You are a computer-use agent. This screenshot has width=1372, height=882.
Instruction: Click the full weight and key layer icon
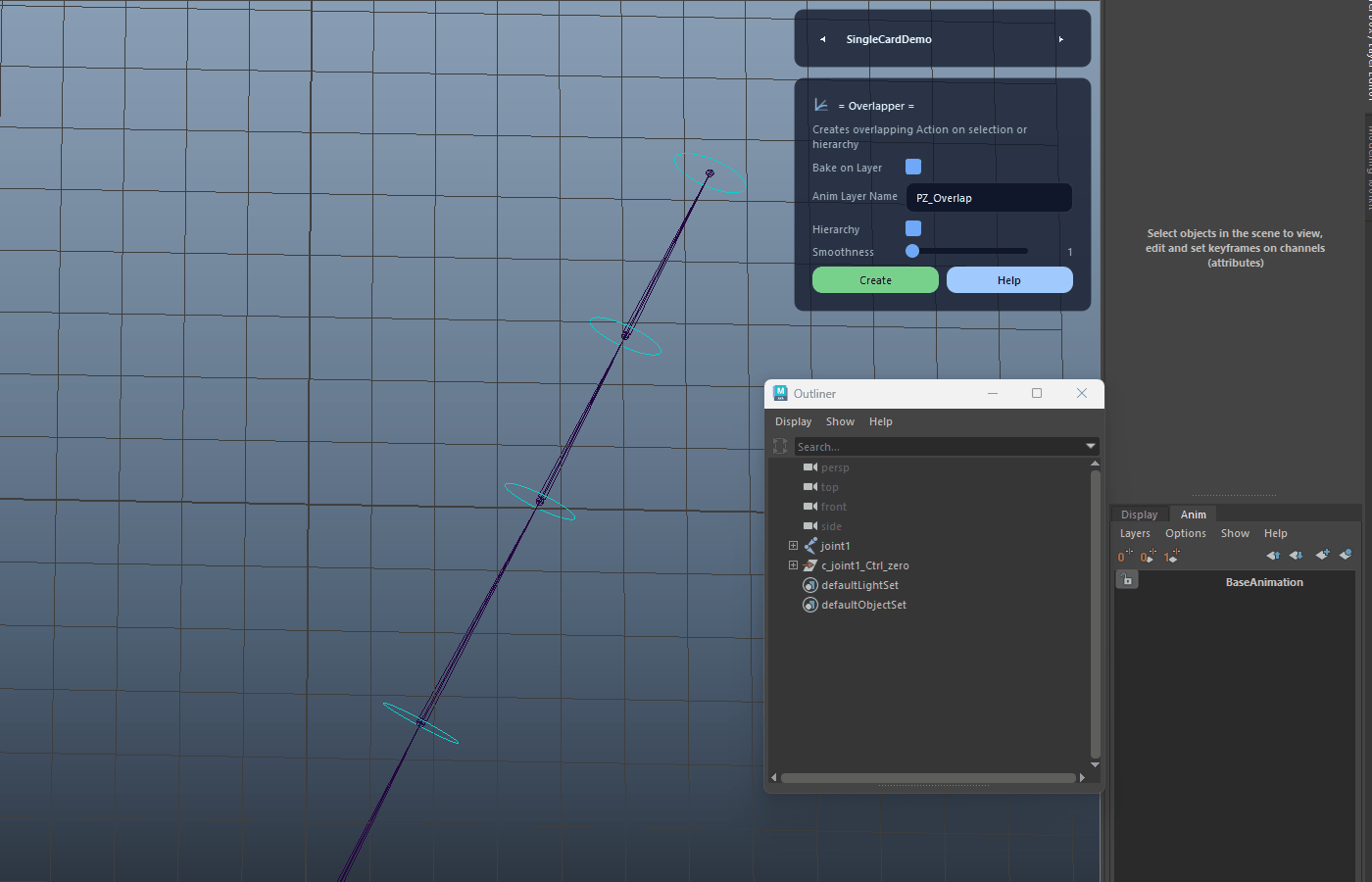1172,556
